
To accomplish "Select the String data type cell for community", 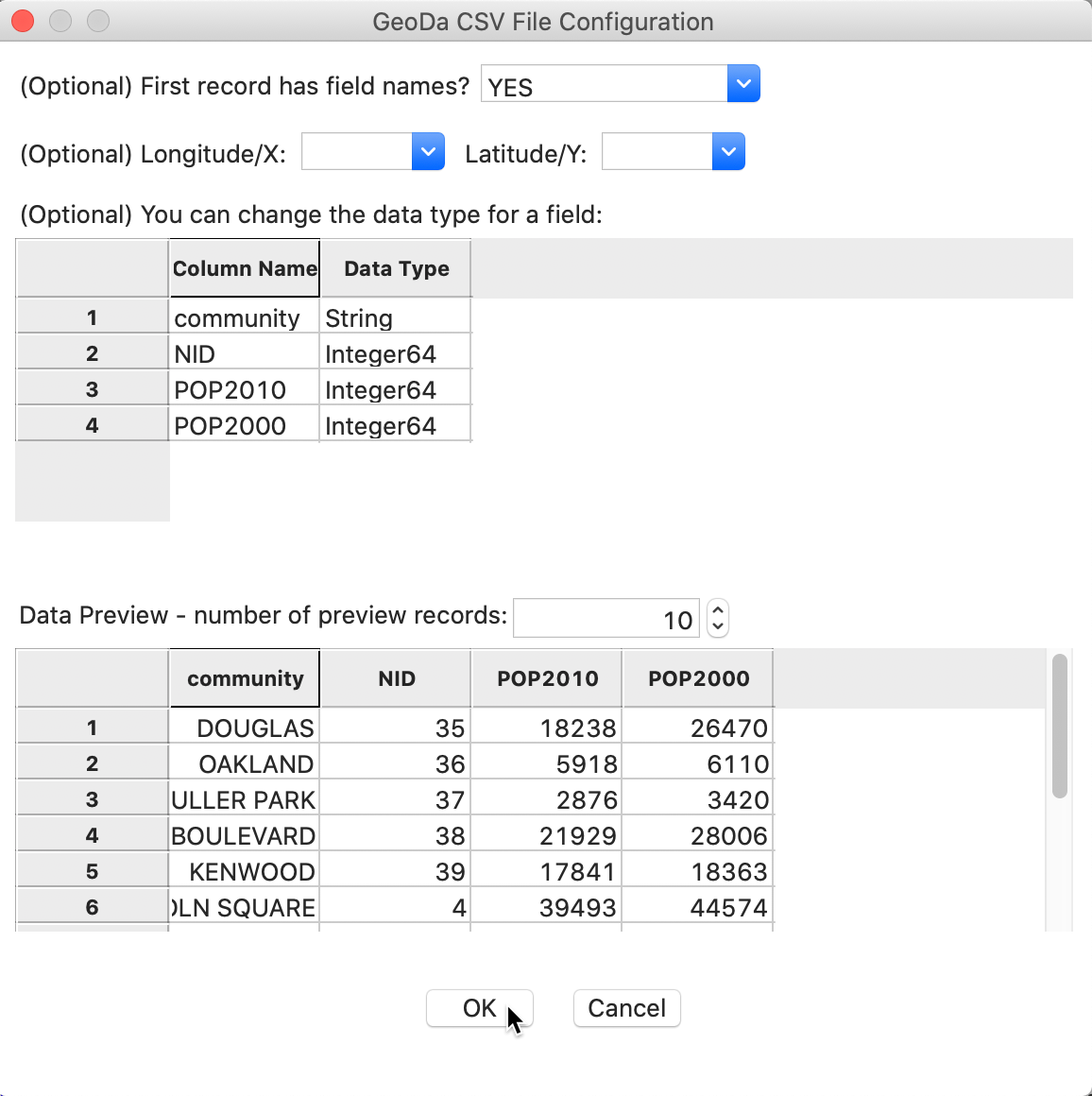I will click(394, 317).
